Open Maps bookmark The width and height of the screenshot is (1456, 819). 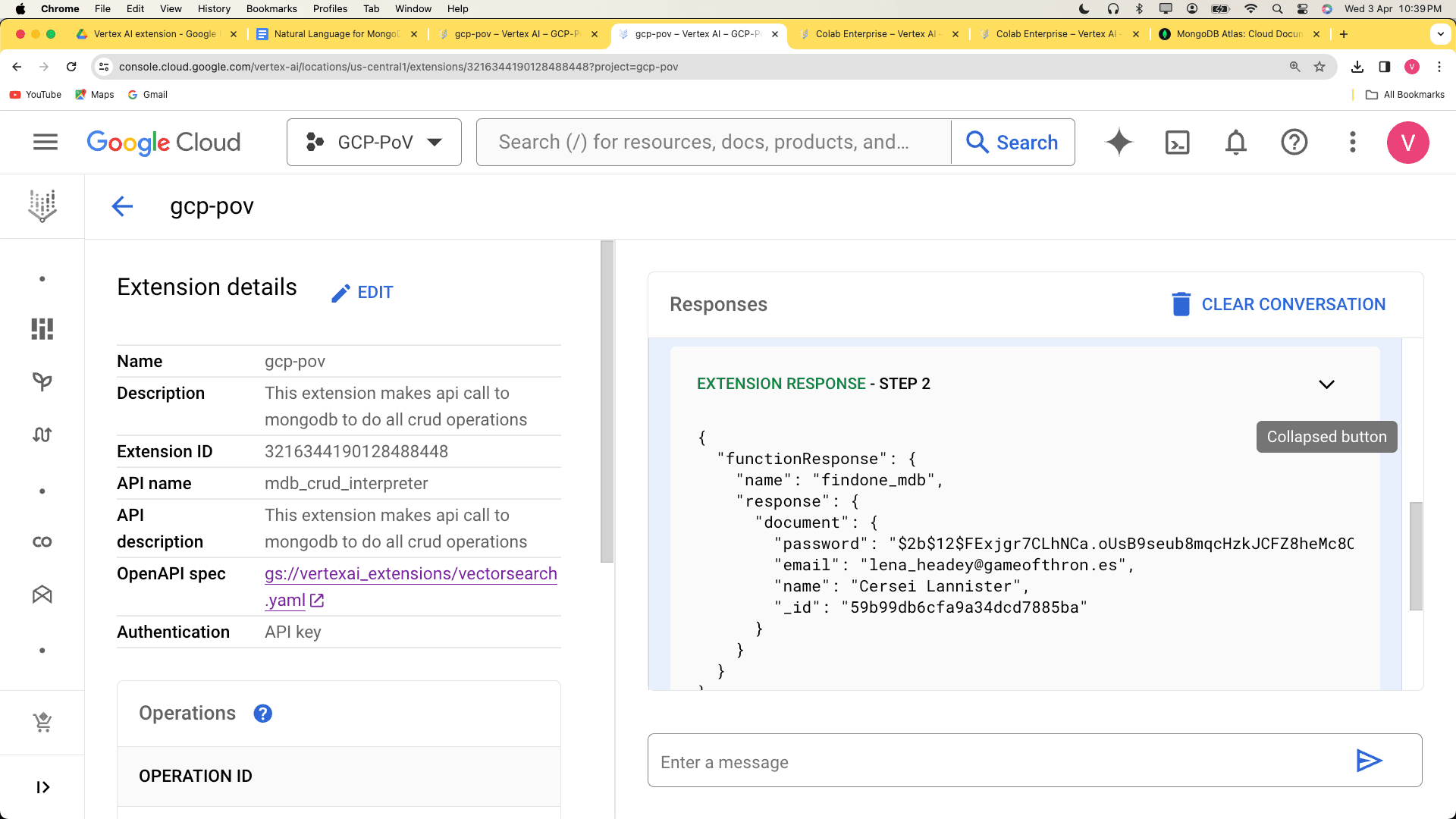95,95
